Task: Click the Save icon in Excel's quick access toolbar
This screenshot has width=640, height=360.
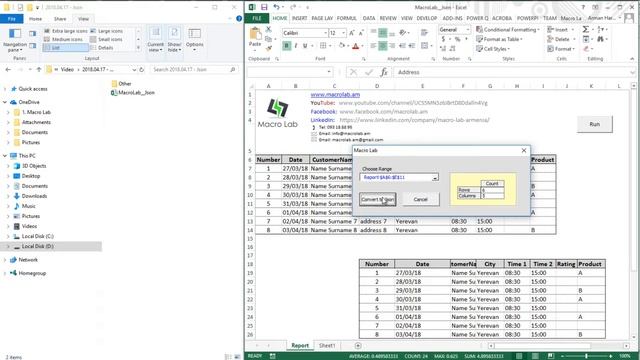Action: pos(264,7)
